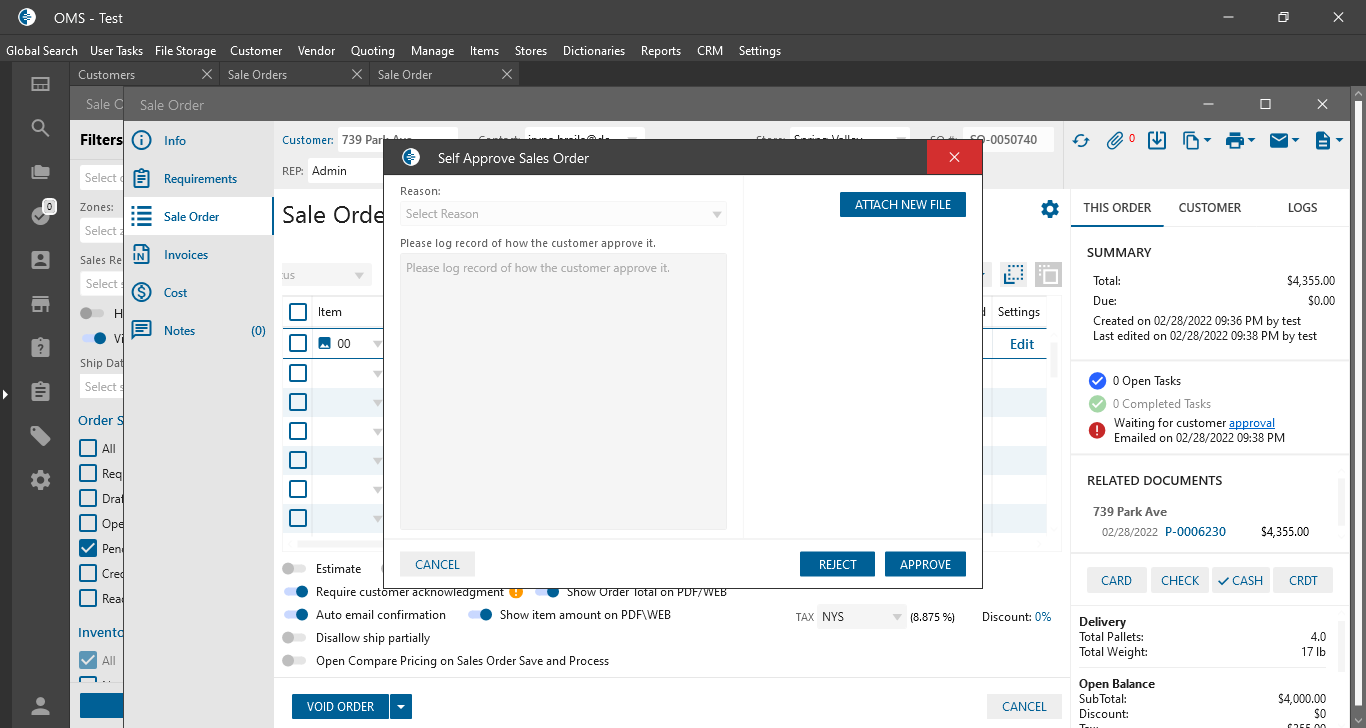Expand the item dropdown in the 00 row

tap(377, 344)
